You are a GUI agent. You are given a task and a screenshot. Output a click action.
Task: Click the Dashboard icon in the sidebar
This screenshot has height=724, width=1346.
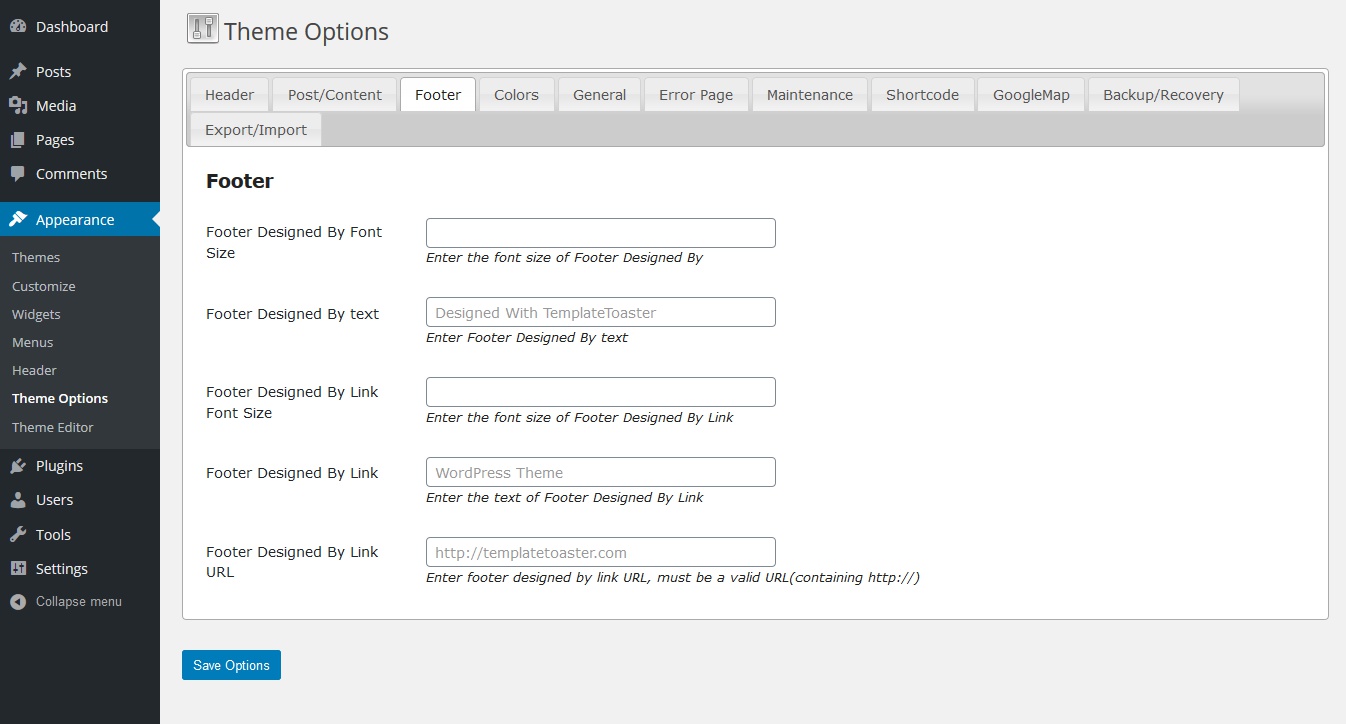16,26
